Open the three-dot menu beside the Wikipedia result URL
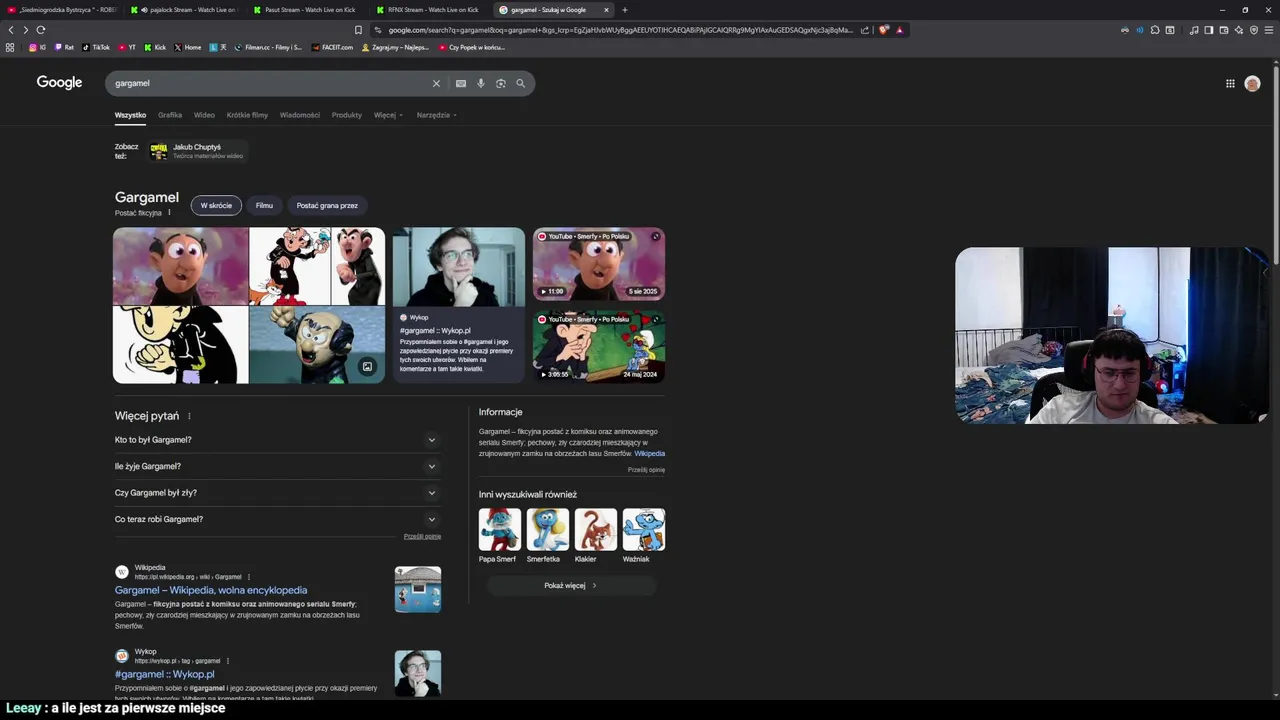The image size is (1280, 720). (x=249, y=577)
